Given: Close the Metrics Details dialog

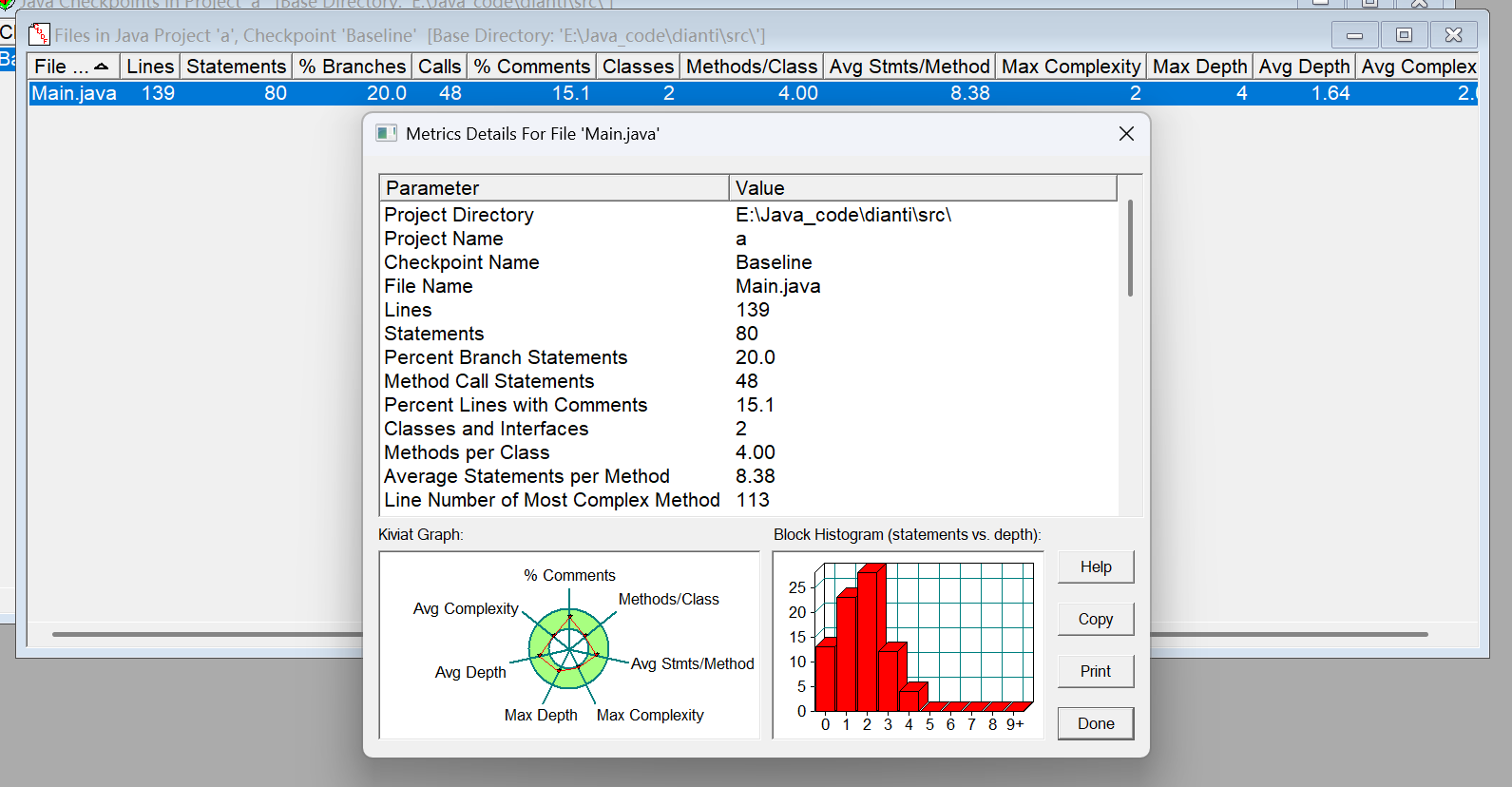Looking at the screenshot, I should point(1126,134).
